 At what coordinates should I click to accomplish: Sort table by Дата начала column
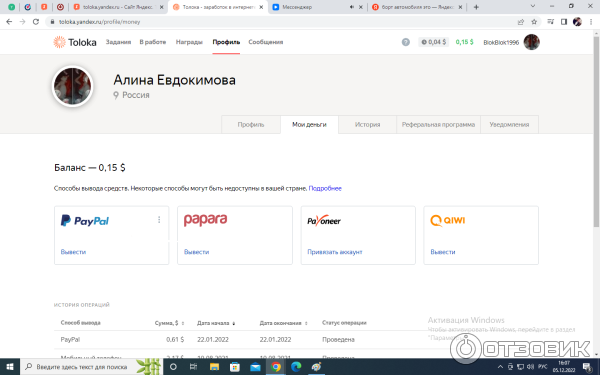click(216, 323)
